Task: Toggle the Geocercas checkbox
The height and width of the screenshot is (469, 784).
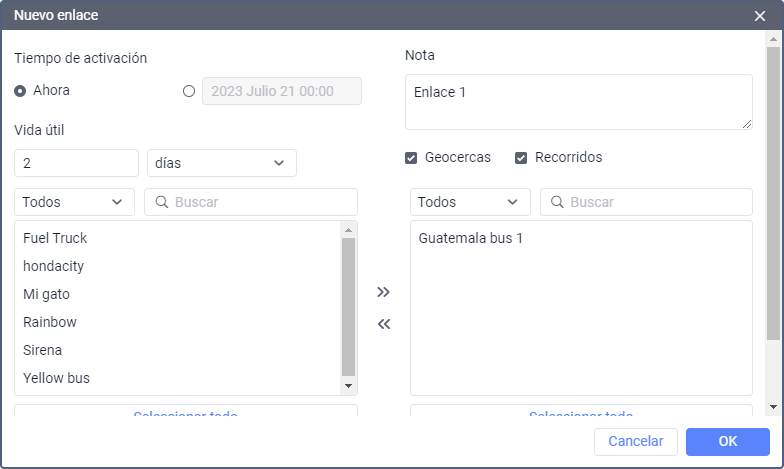Action: [411, 158]
